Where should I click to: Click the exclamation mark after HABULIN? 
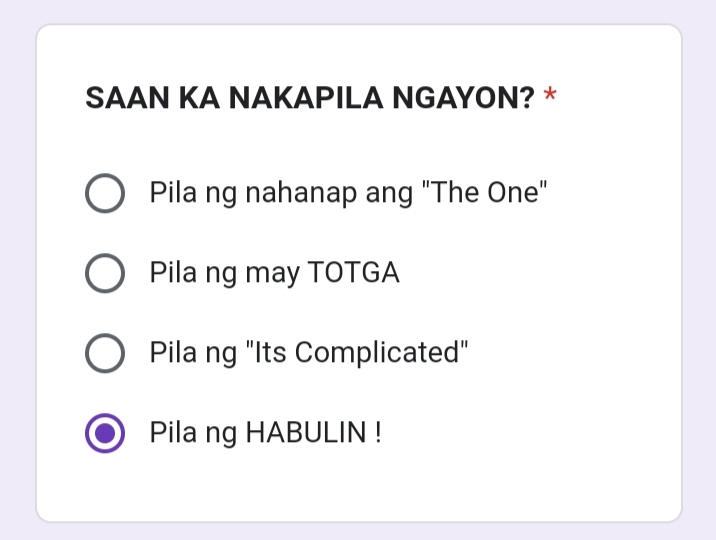[378, 432]
